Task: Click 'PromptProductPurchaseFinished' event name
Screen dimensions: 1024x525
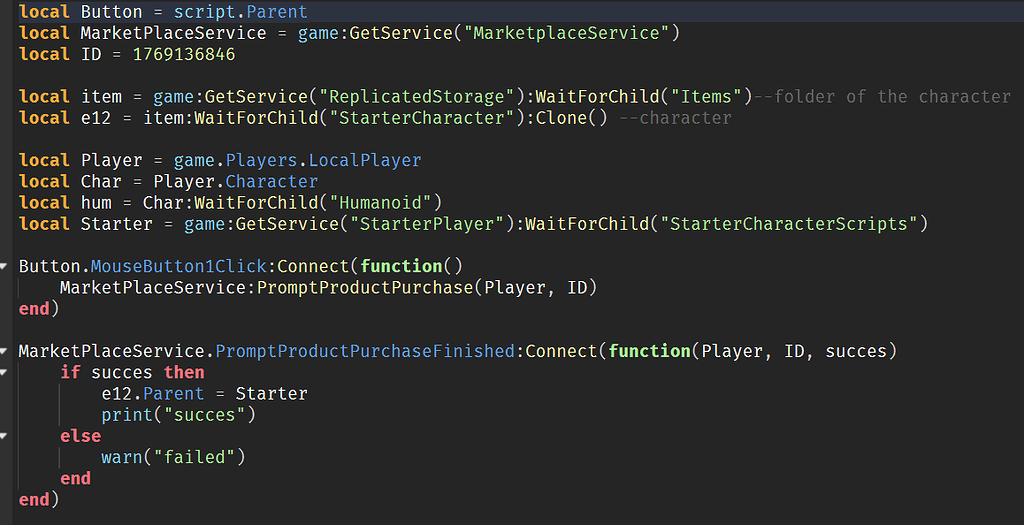Action: click(365, 351)
